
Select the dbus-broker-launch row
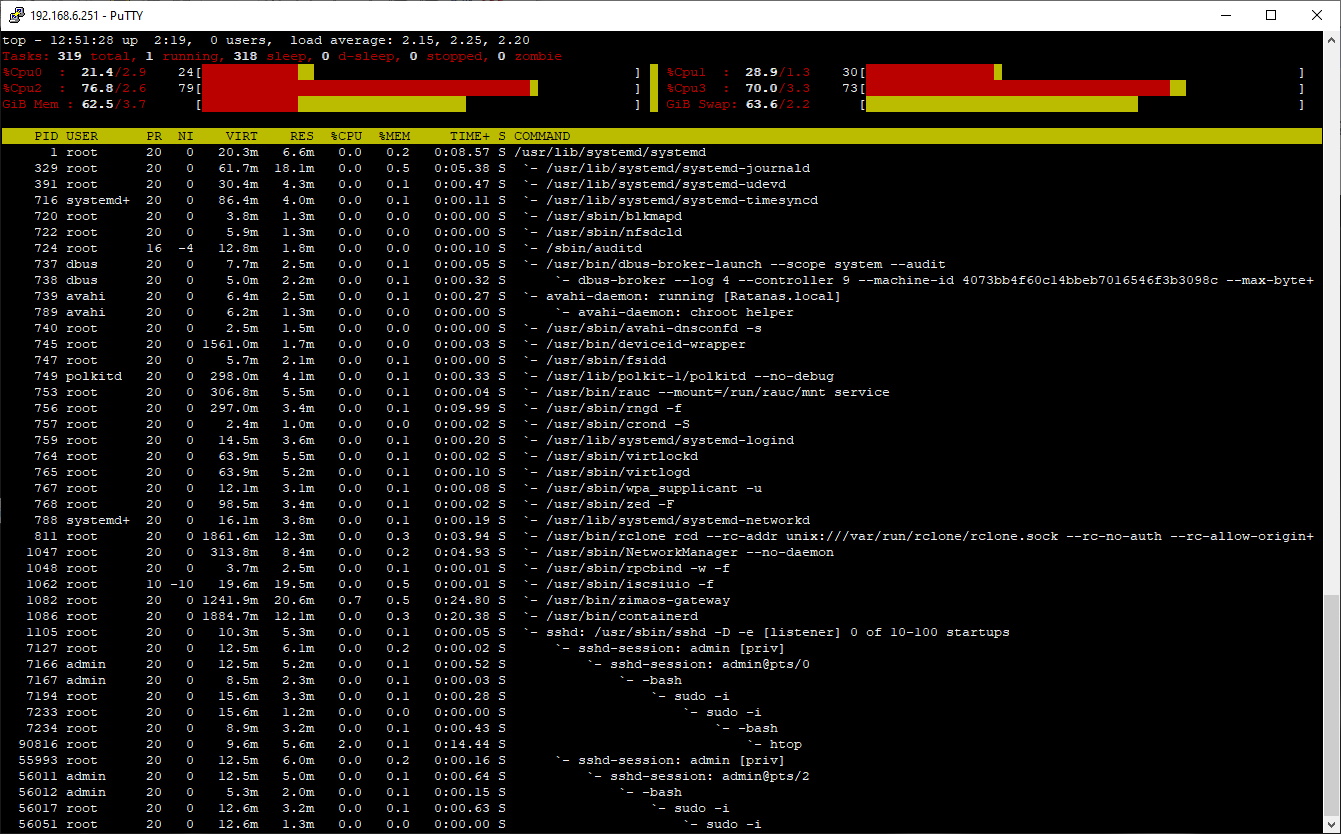(661, 264)
